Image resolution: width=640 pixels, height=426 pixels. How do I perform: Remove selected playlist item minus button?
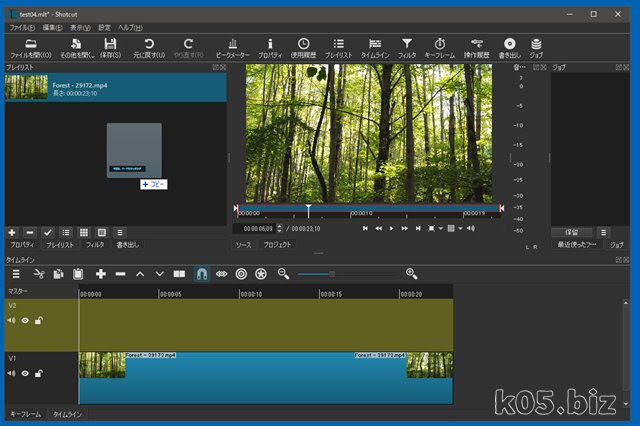pyautogui.click(x=30, y=233)
